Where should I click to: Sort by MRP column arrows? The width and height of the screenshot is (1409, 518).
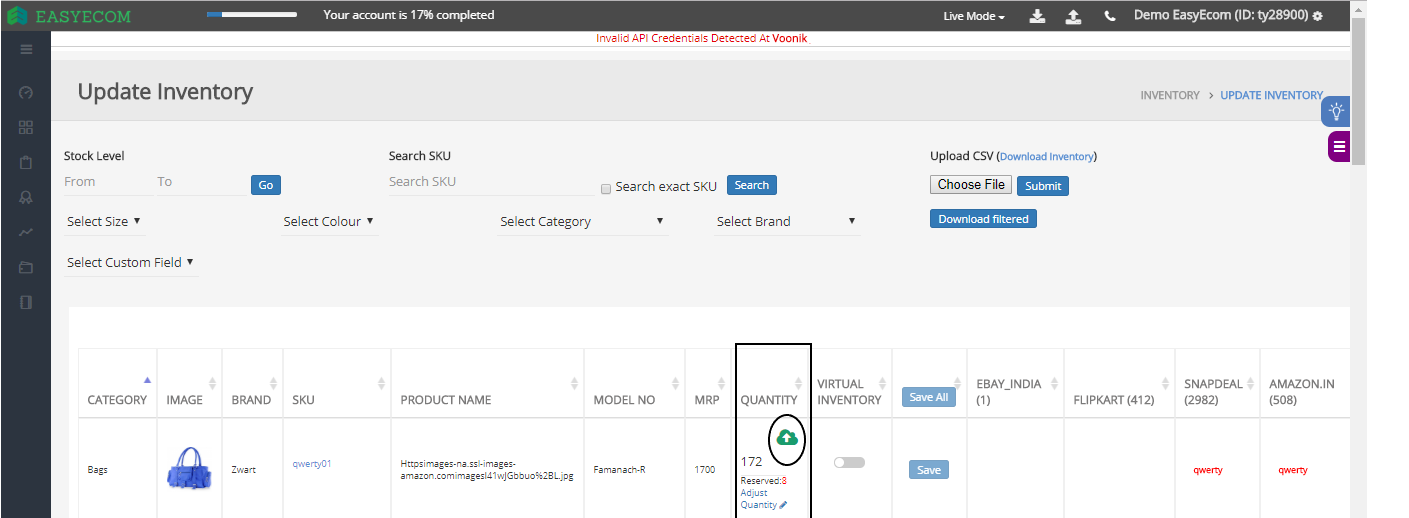click(x=721, y=384)
